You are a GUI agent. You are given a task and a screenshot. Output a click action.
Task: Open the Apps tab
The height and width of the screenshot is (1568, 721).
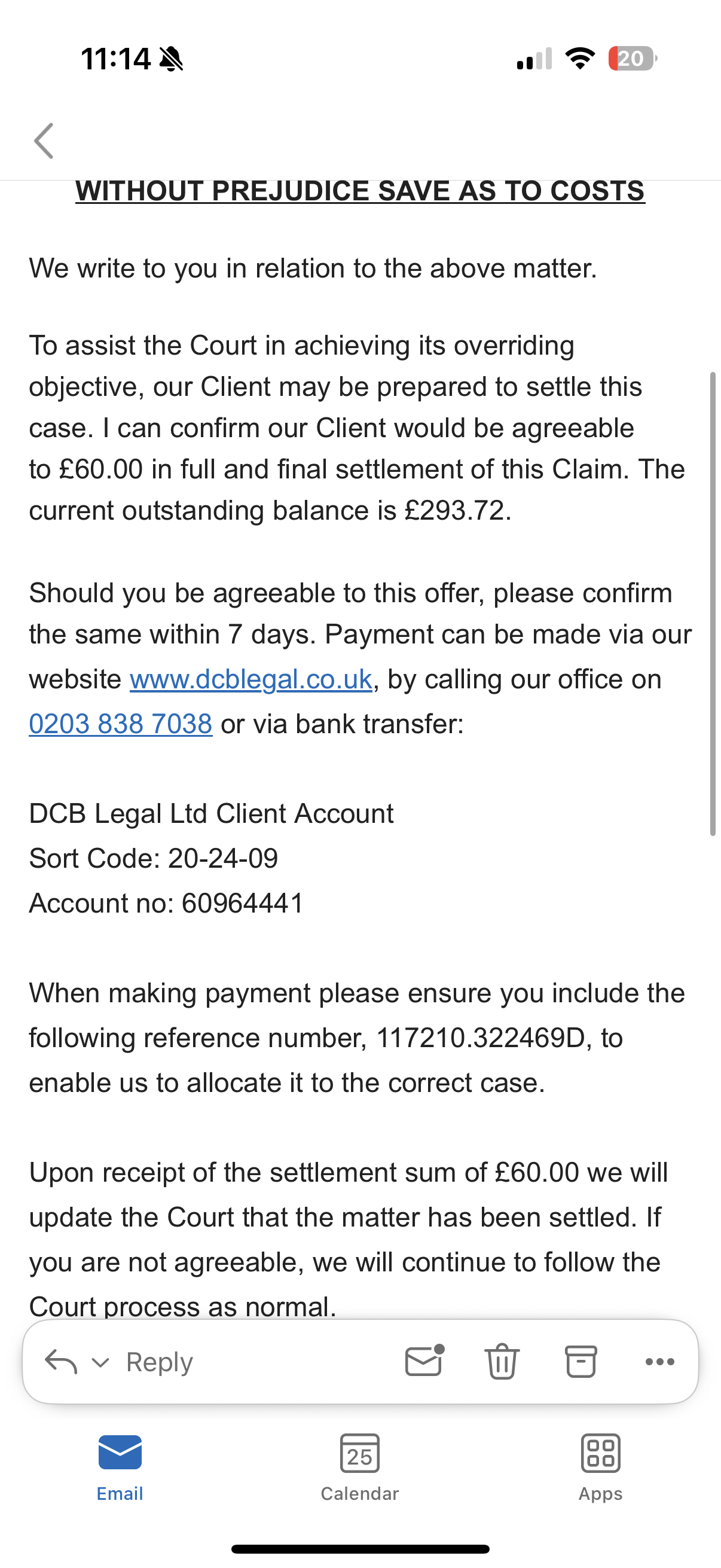click(x=600, y=1467)
